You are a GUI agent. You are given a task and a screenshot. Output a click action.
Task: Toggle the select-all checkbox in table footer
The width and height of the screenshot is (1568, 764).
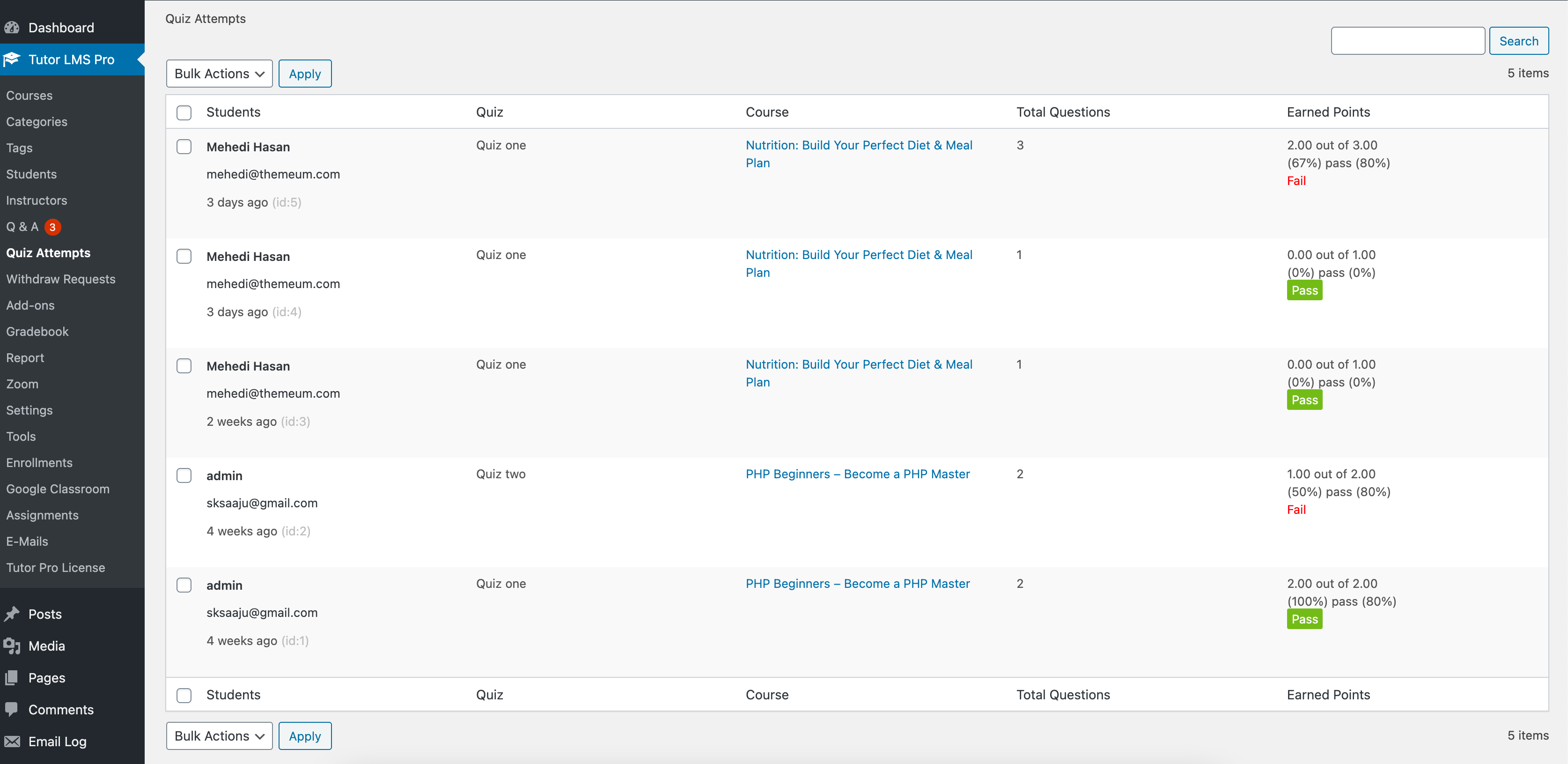click(x=184, y=695)
